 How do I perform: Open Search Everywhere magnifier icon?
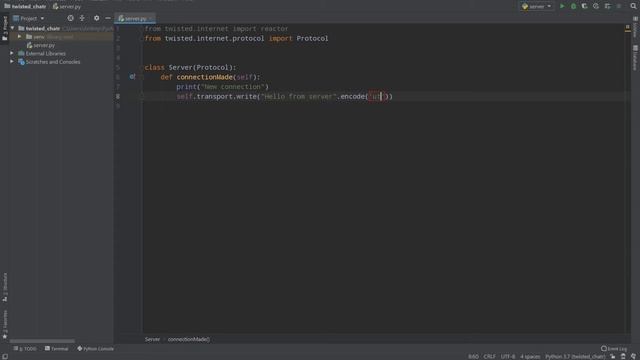click(633, 6)
